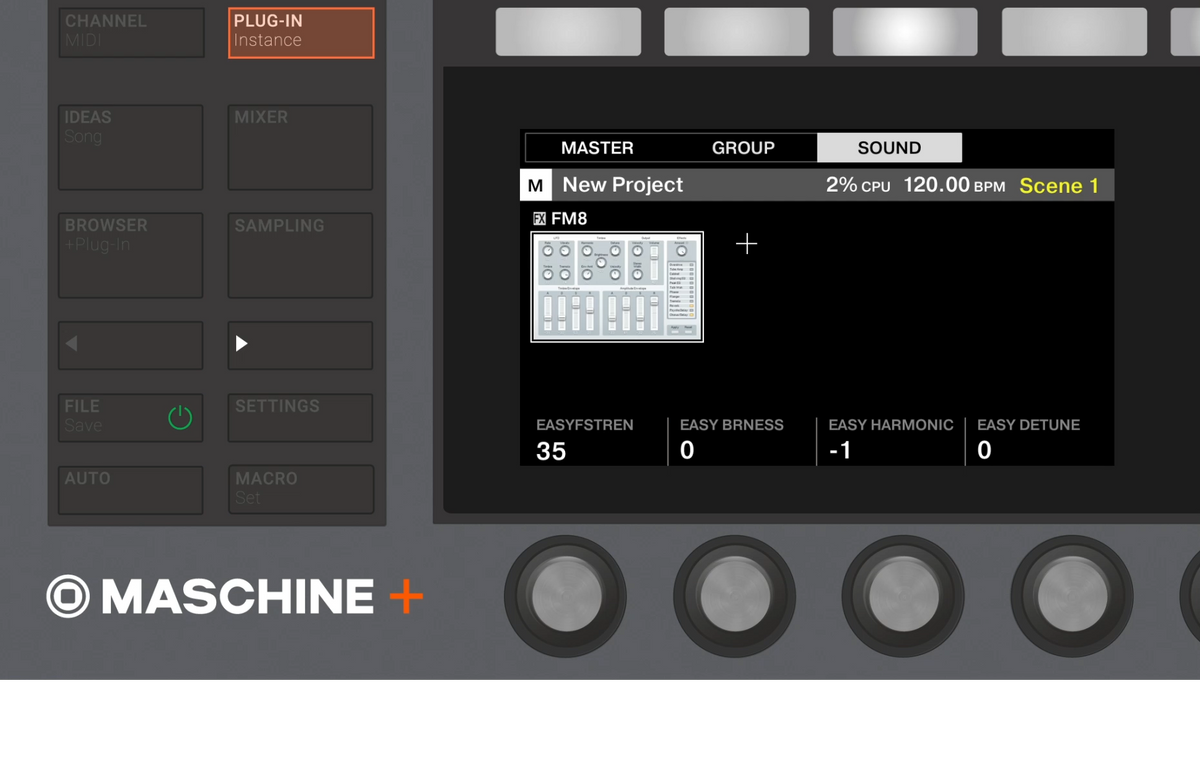Viewport: 1200px width, 774px height.
Task: Open the SETTINGS button
Action: pos(300,417)
